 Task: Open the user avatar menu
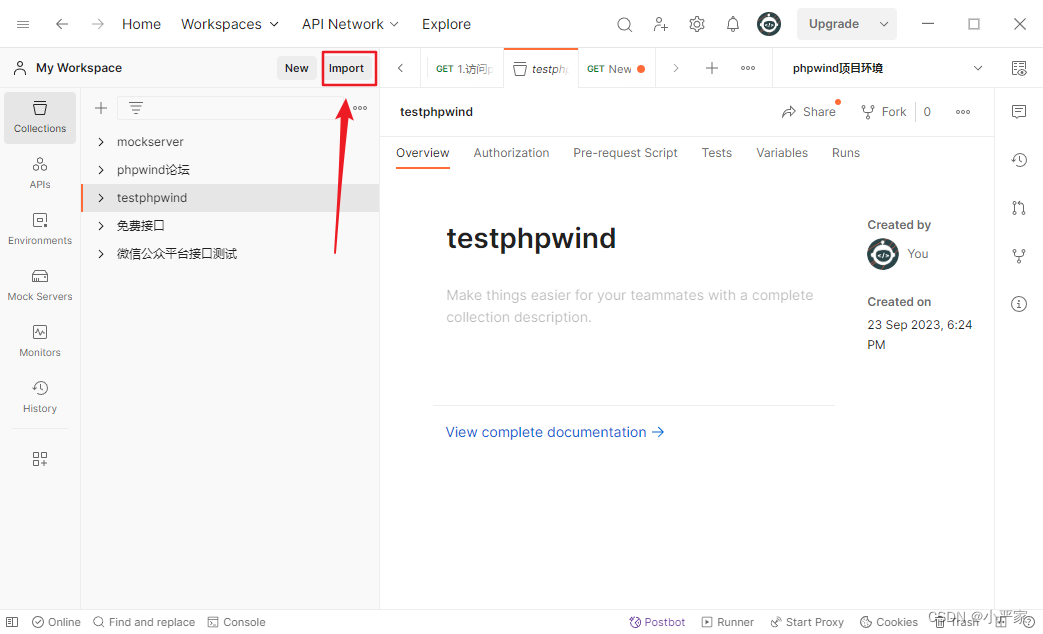click(768, 24)
